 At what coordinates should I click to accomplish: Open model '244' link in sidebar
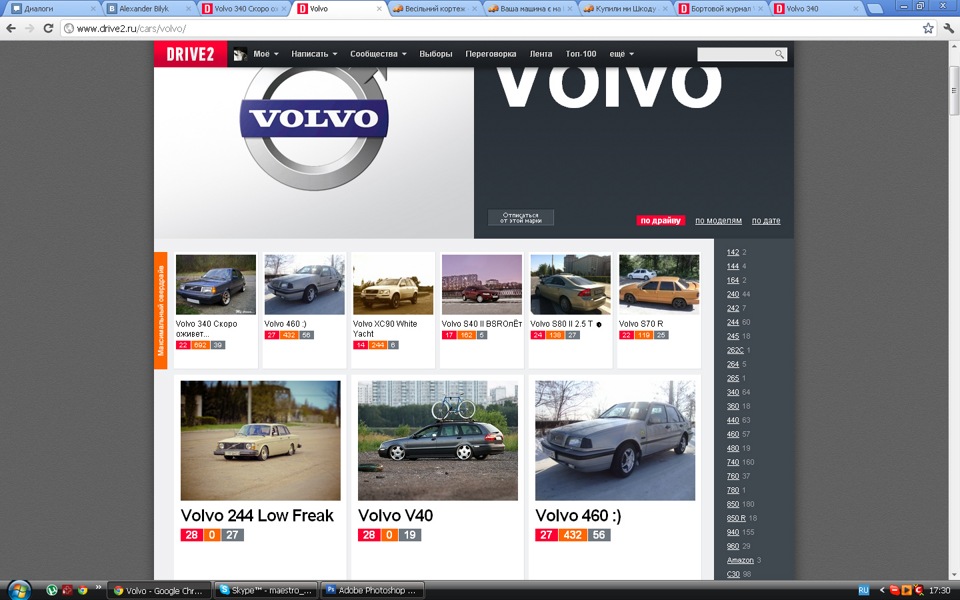(x=733, y=322)
